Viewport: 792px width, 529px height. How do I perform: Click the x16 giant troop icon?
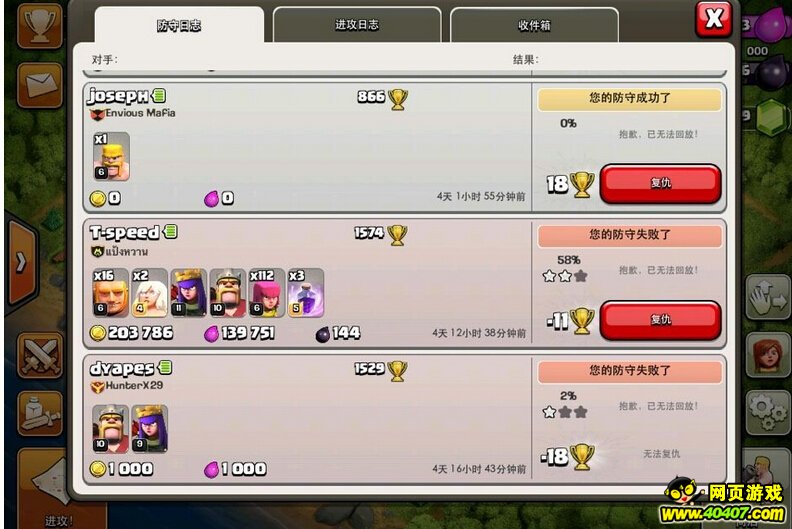[x=111, y=293]
